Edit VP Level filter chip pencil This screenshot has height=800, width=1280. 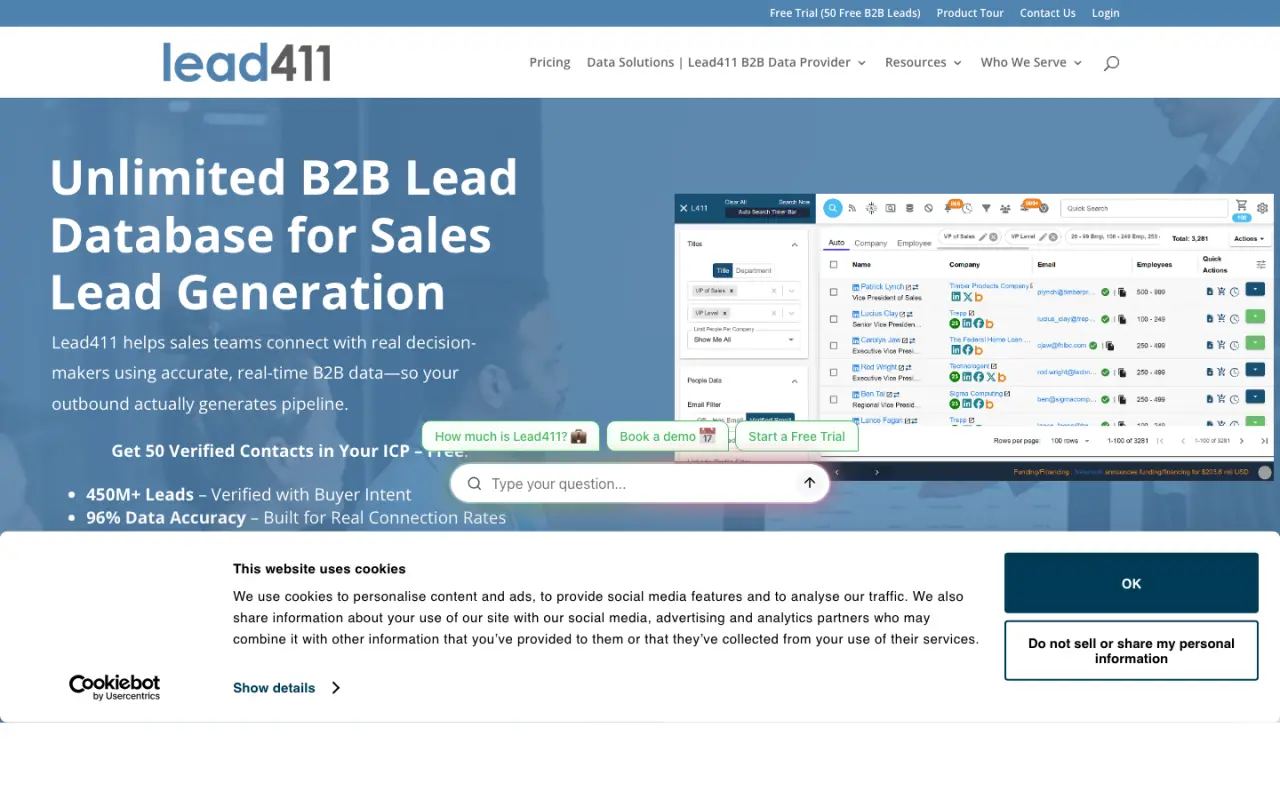(x=1043, y=237)
